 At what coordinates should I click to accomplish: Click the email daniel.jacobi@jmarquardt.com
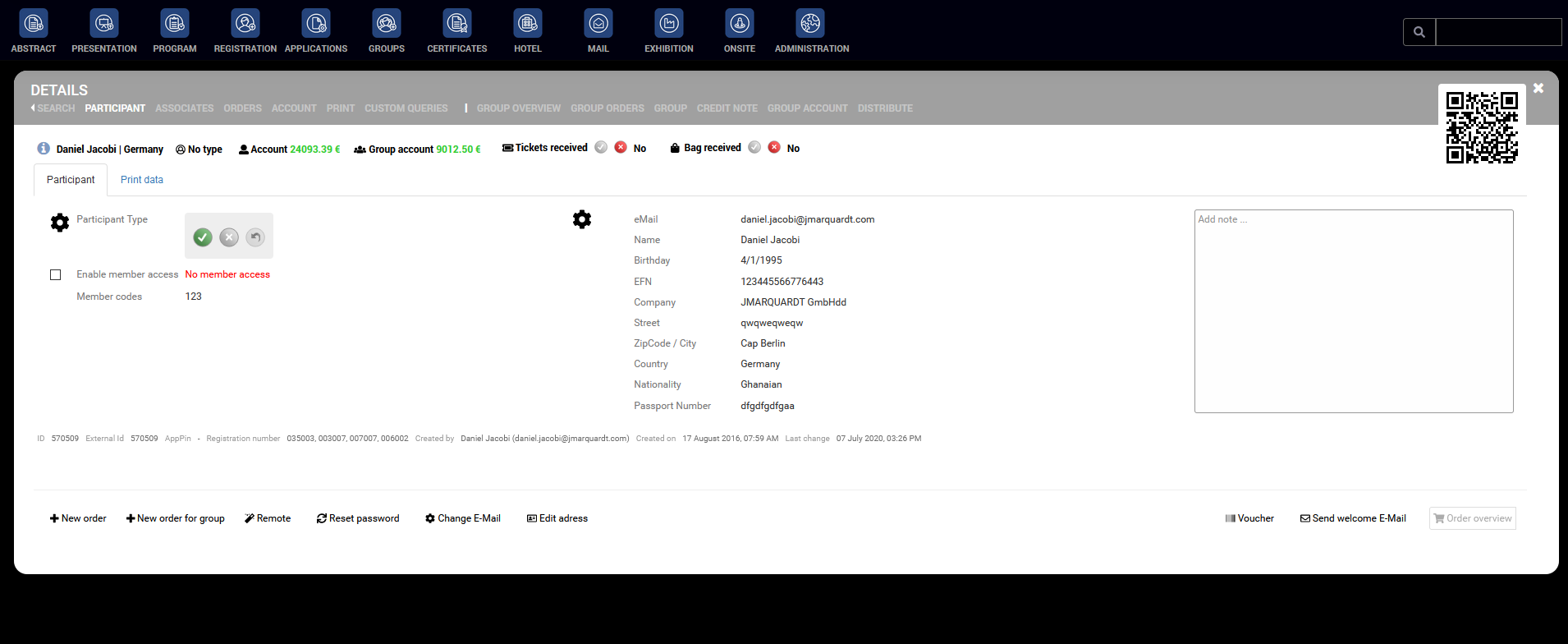[x=808, y=219]
